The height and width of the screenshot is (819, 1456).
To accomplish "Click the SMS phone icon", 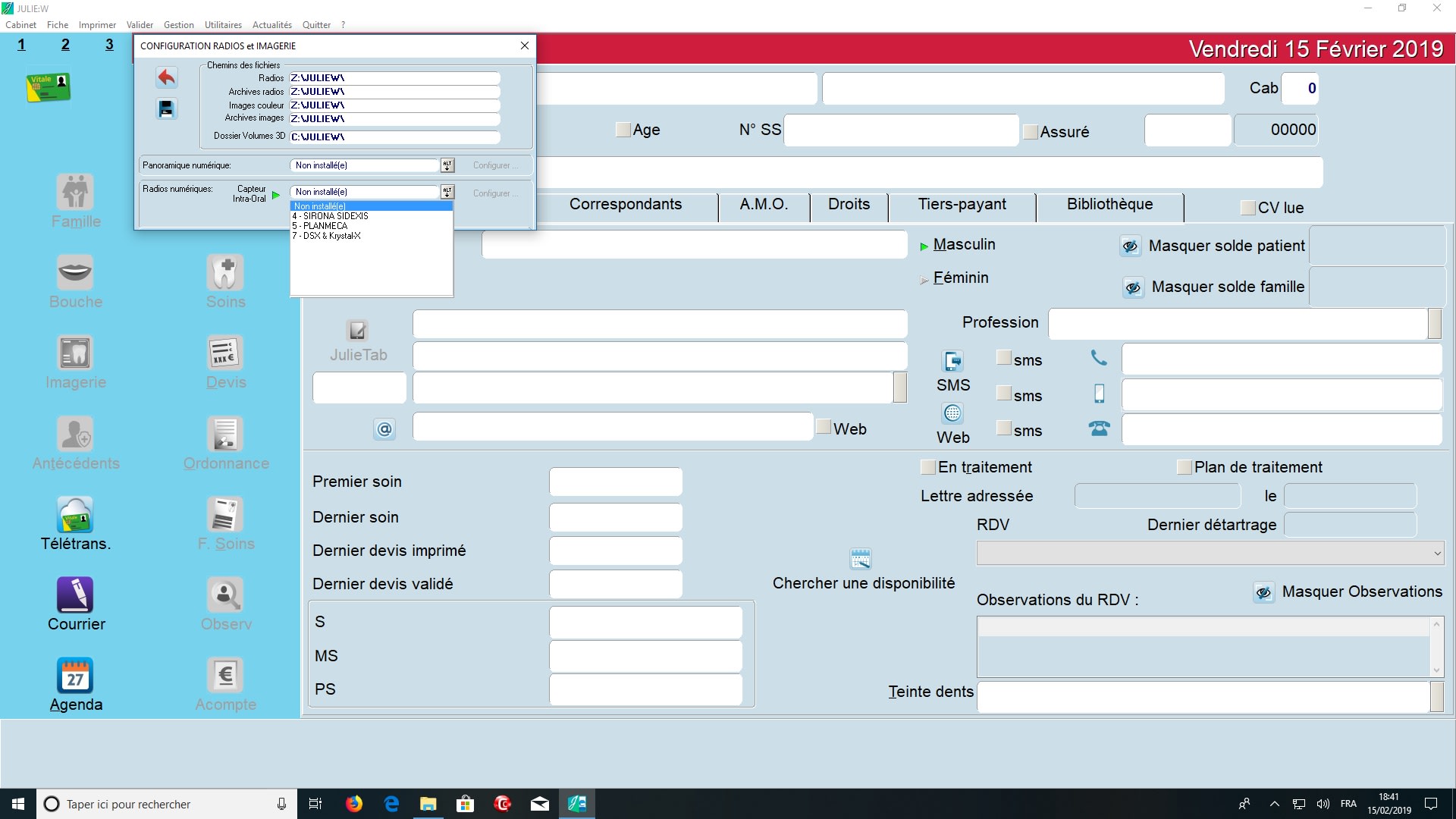I will point(952,361).
